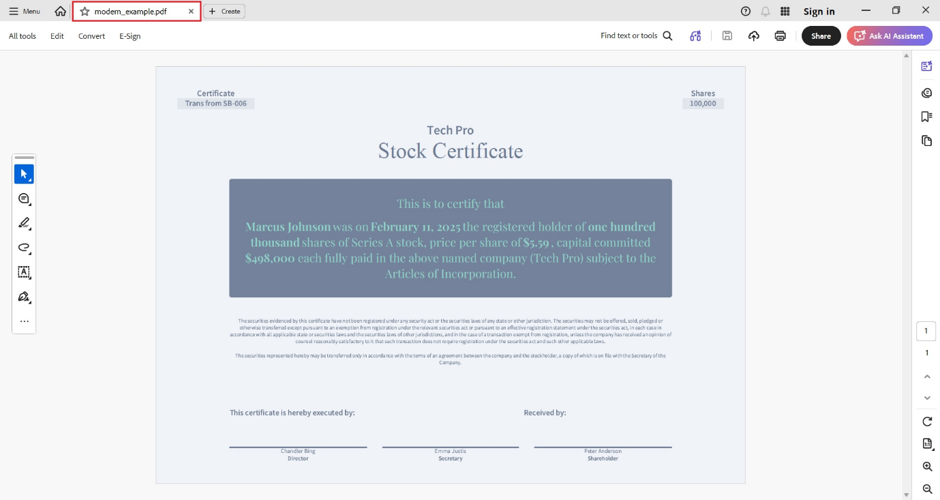
Task: Open AI Assistant panel icon in right rail
Action: (x=927, y=66)
